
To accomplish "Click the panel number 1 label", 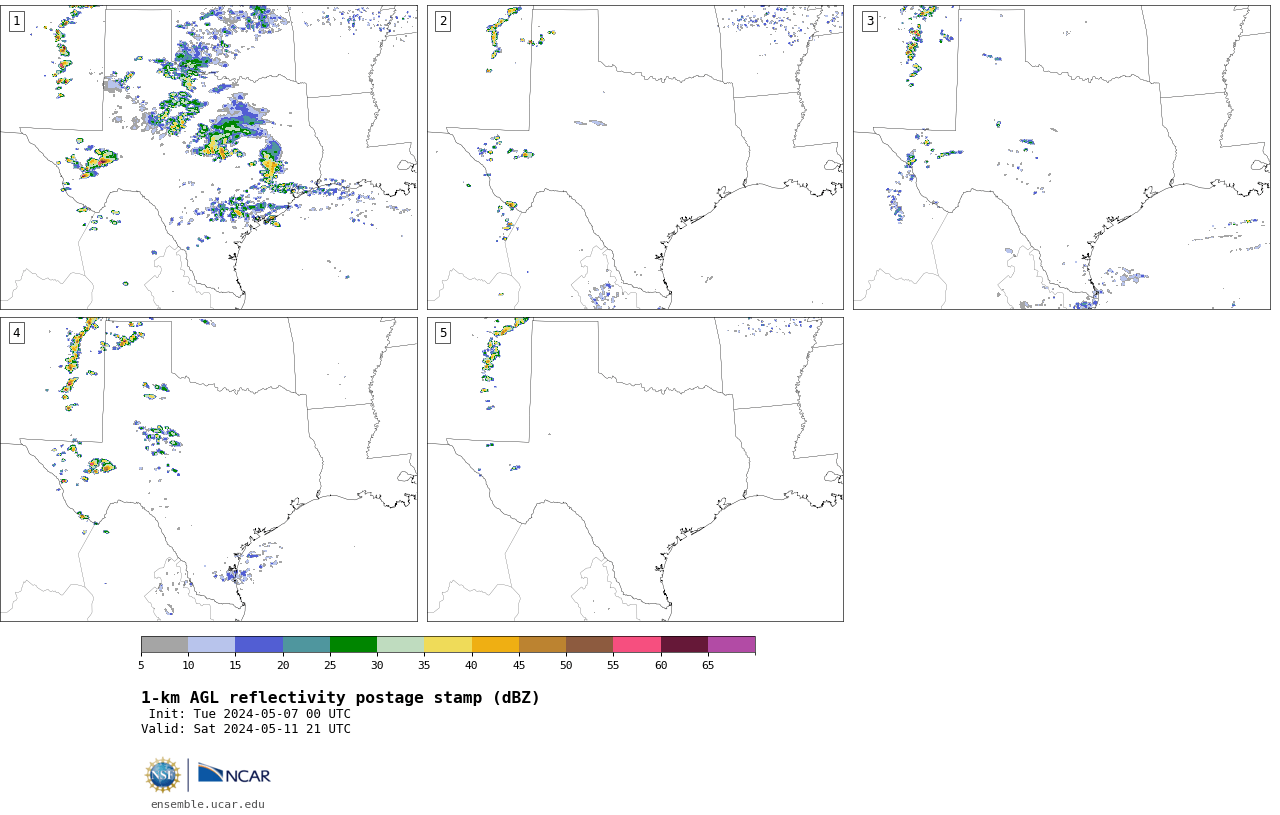I will 17,21.
